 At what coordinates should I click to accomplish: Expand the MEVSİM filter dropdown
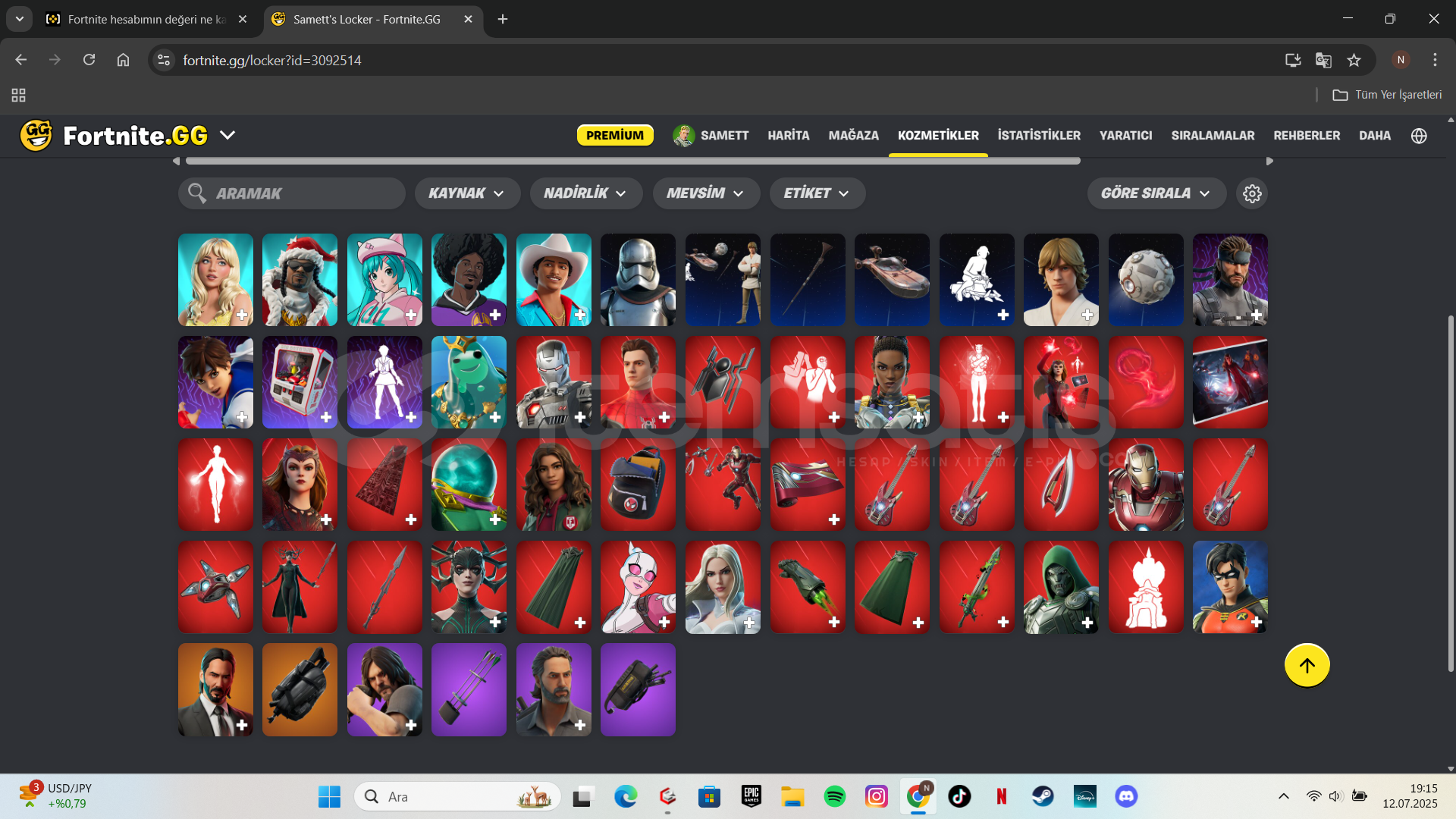(x=706, y=193)
